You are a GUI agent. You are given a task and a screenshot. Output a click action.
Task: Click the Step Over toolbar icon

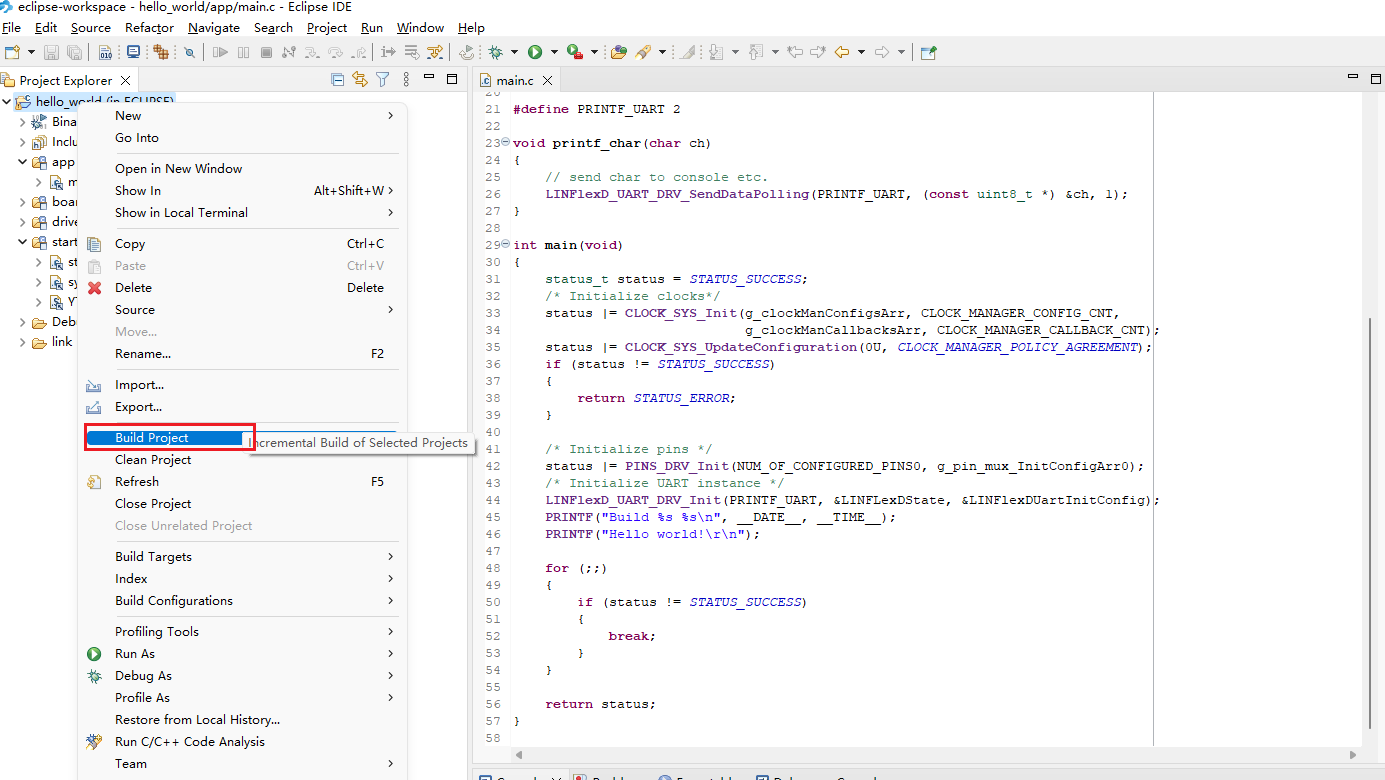(x=335, y=52)
